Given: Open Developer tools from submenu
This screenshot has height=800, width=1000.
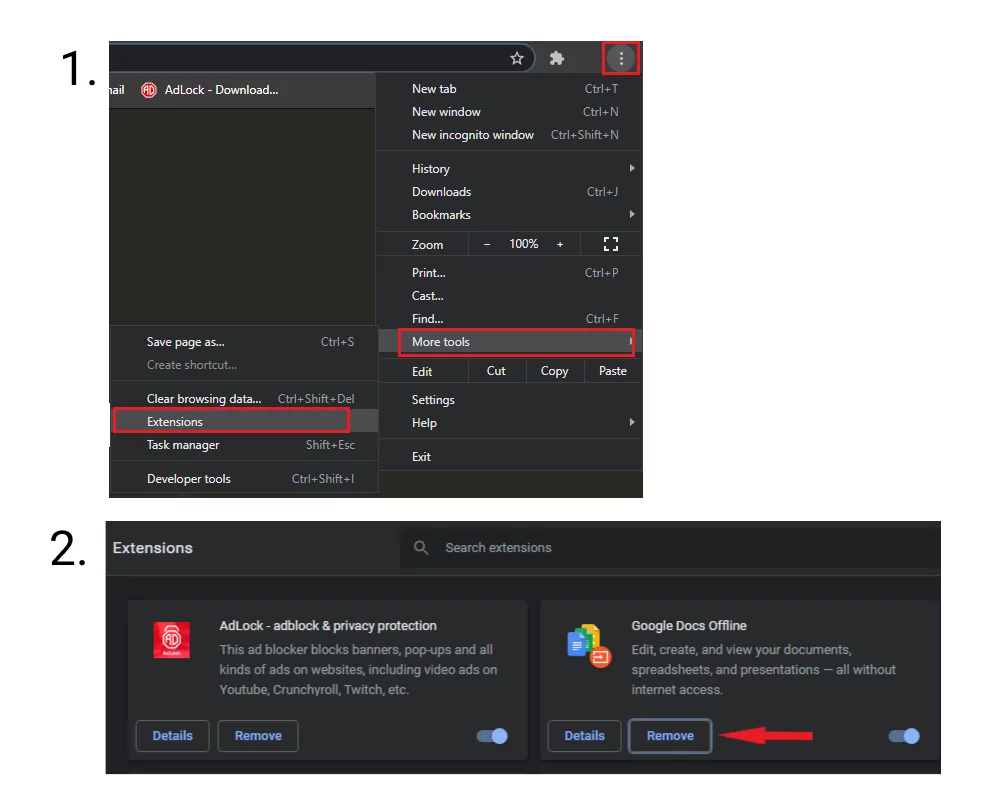Looking at the screenshot, I should [244, 478].
